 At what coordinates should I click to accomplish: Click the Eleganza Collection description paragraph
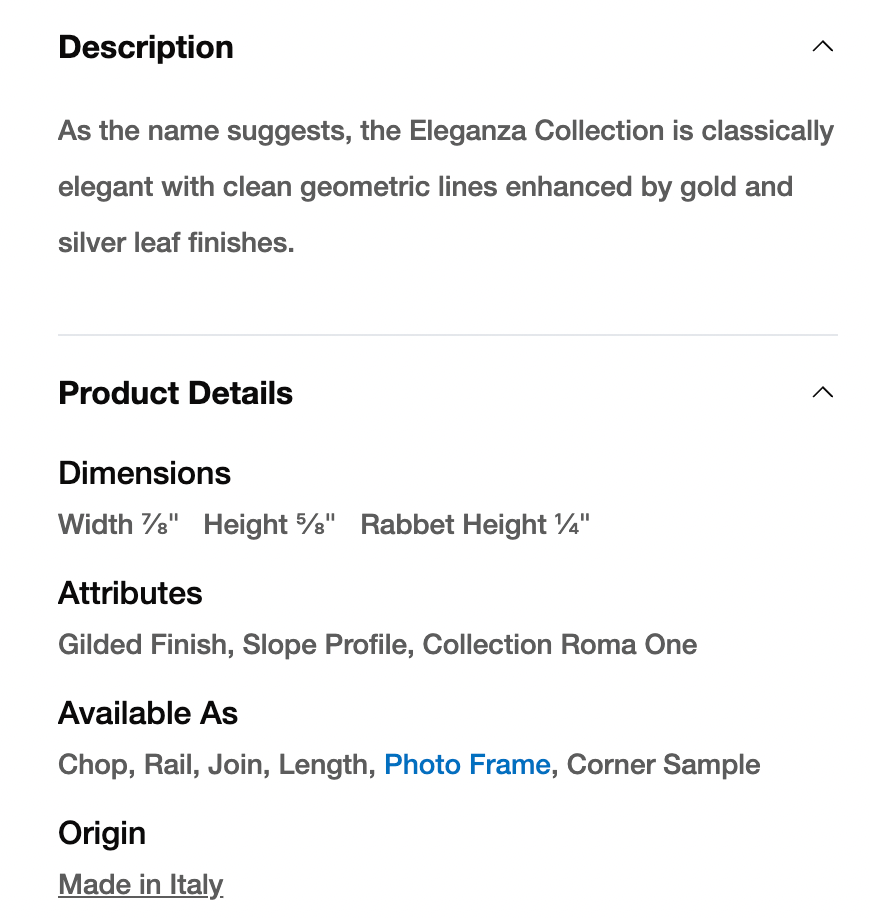[445, 187]
